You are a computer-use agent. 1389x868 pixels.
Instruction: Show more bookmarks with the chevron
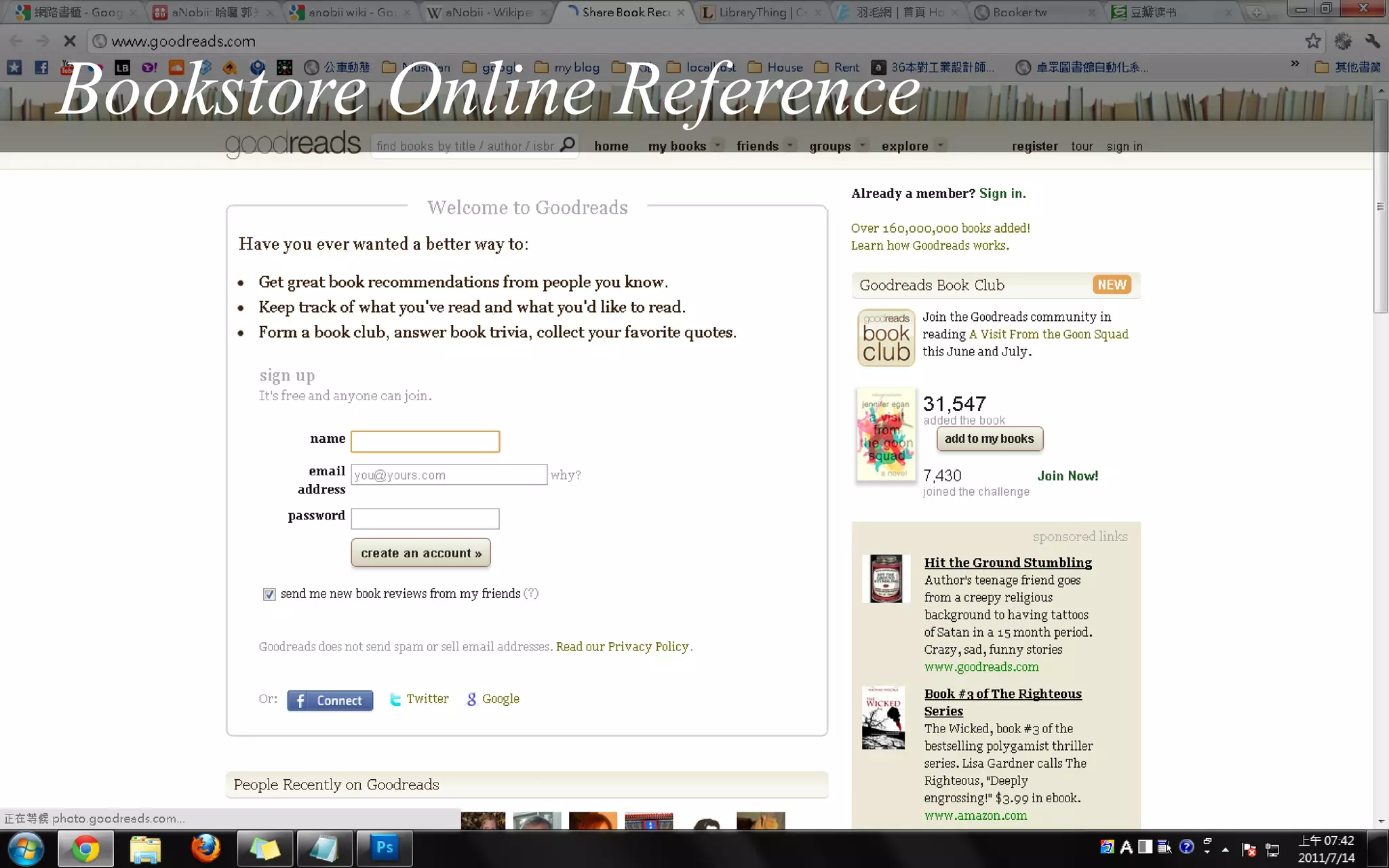[1295, 64]
